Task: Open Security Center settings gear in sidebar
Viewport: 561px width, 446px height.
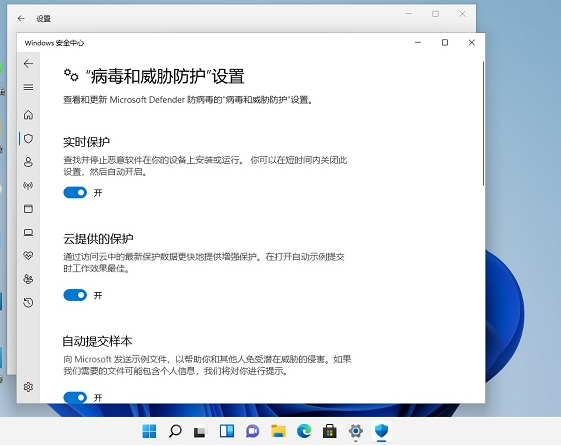Action: (28, 387)
